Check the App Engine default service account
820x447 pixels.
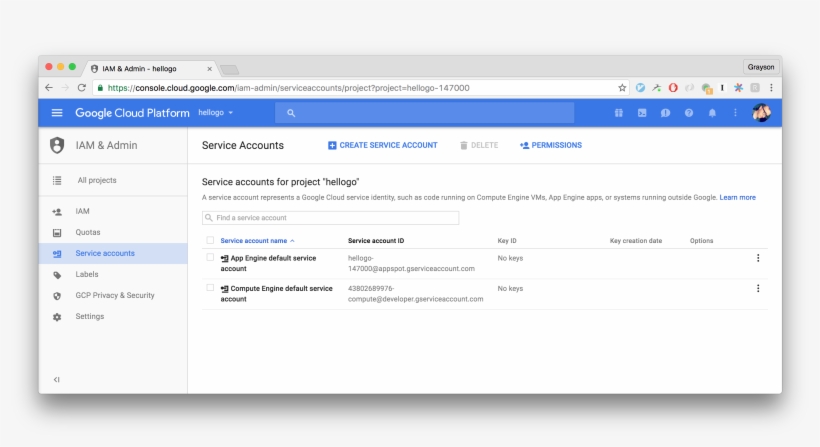click(x=210, y=258)
